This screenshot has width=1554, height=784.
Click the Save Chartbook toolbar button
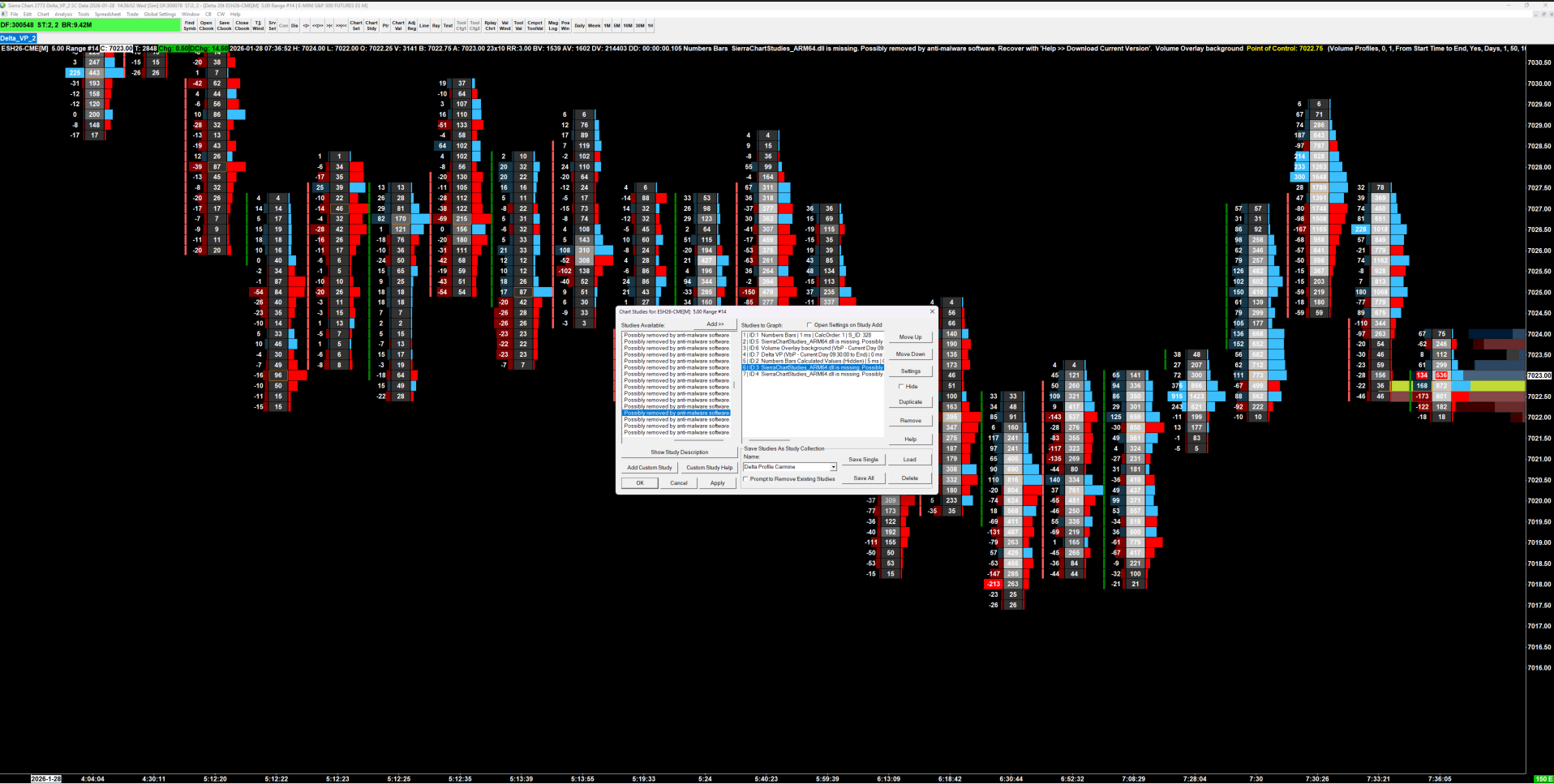pyautogui.click(x=224, y=25)
